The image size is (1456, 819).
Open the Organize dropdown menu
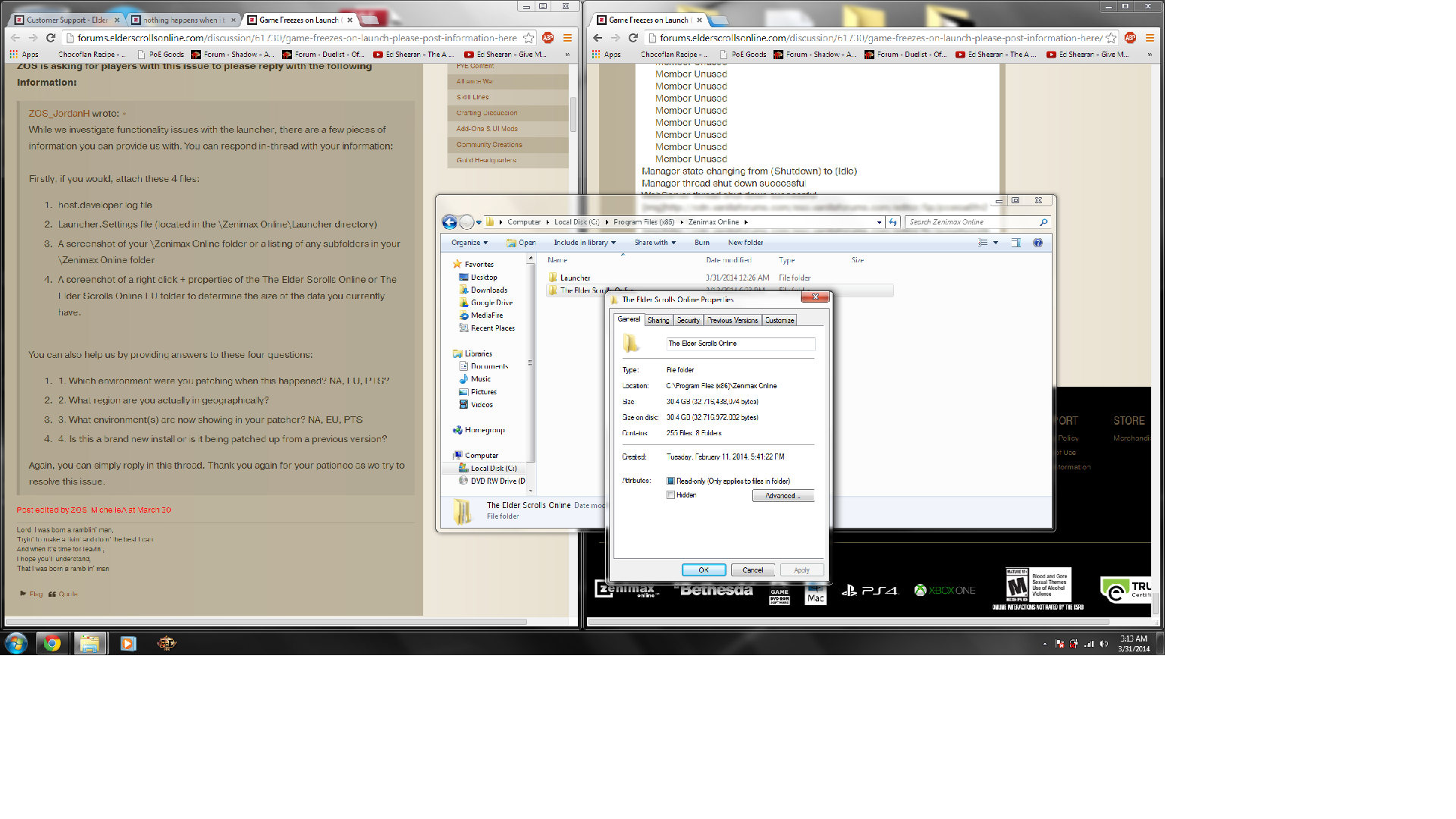(x=469, y=243)
